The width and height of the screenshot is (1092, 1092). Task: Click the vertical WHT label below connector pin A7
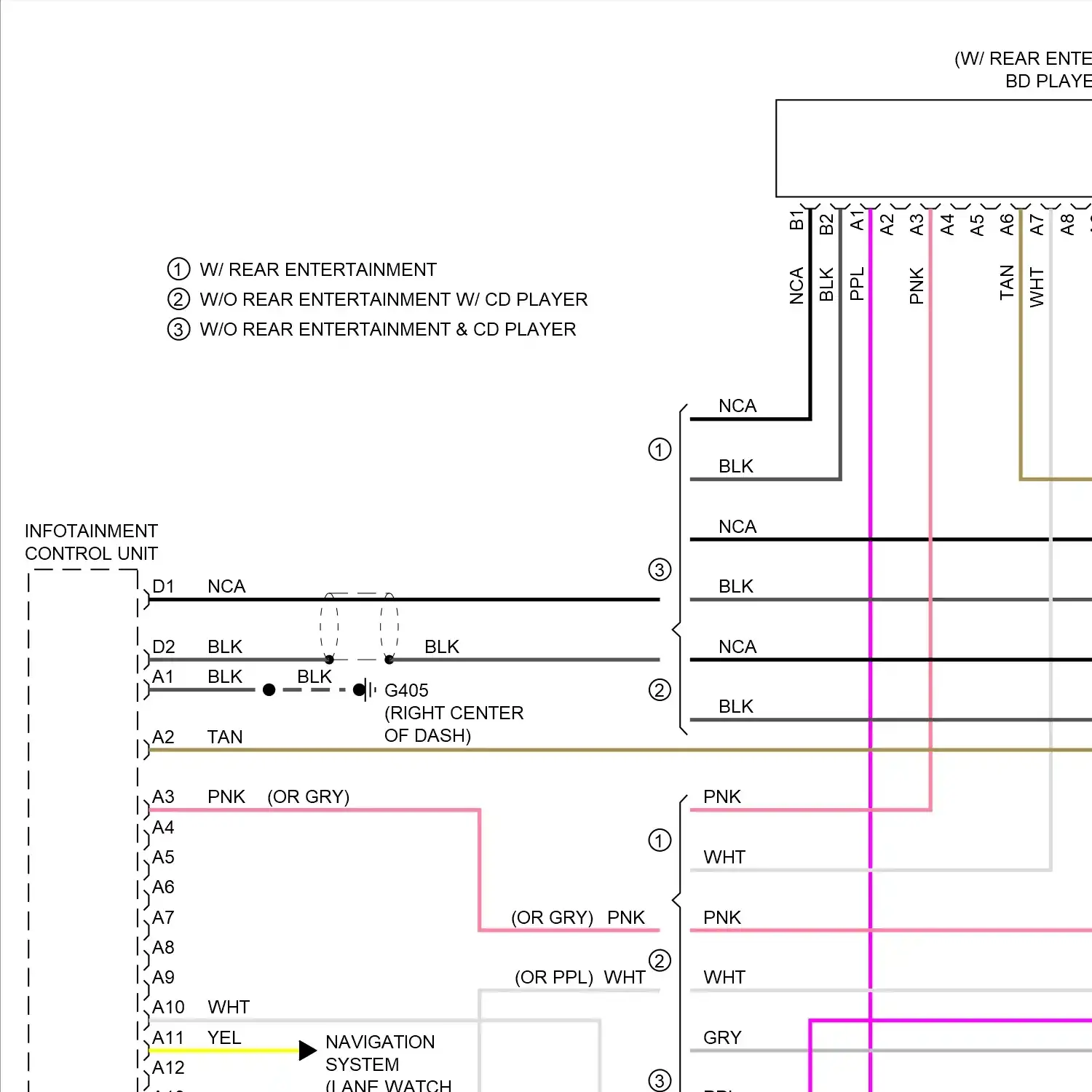[1037, 287]
